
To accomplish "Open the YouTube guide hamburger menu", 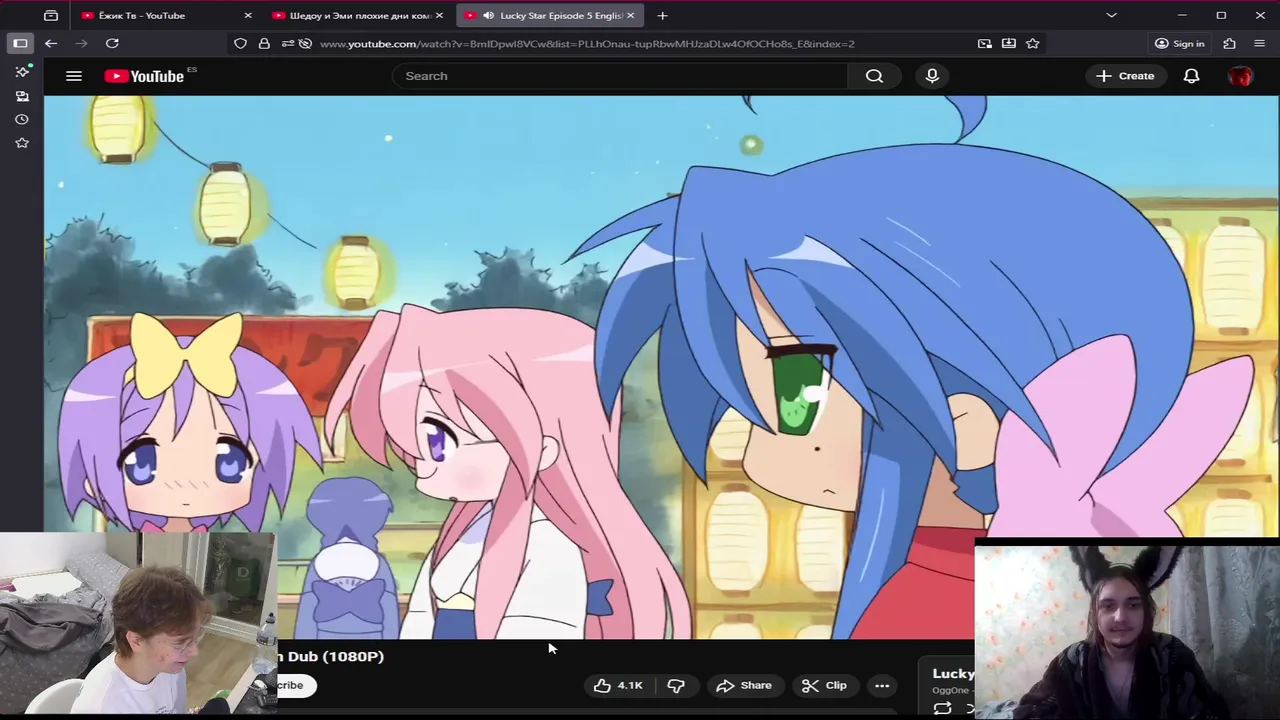I will 73,76.
